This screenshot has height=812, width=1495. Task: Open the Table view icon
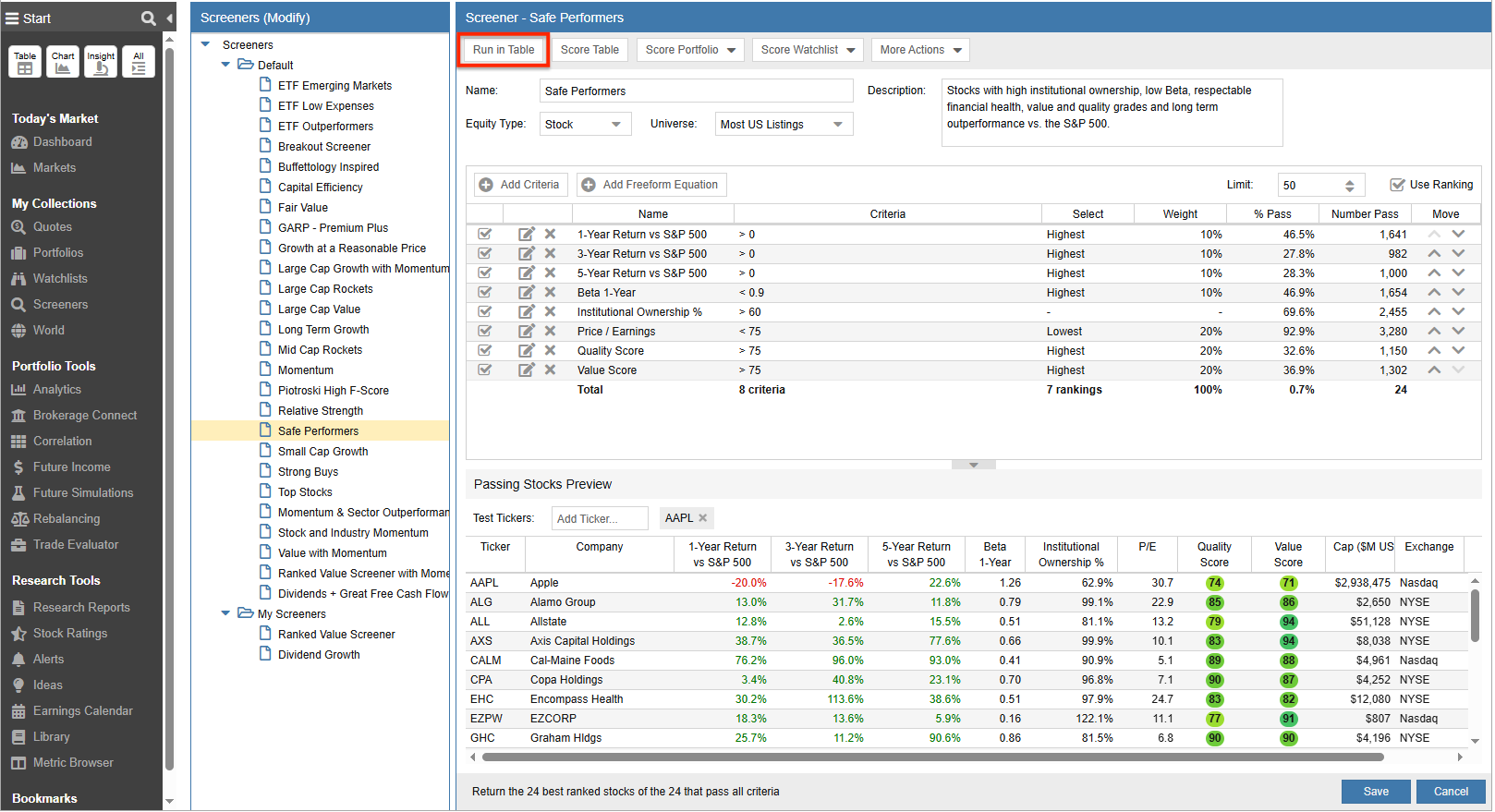pos(25,62)
